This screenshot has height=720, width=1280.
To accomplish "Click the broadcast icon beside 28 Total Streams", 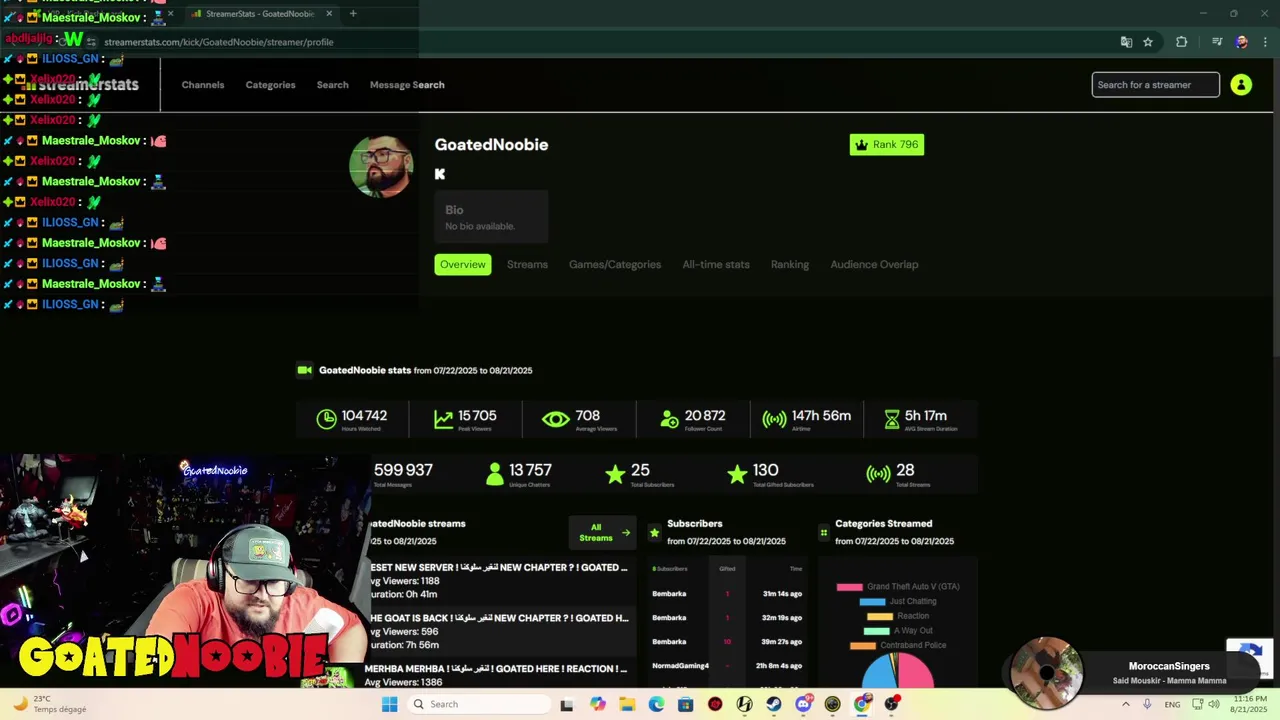I will (x=878, y=474).
